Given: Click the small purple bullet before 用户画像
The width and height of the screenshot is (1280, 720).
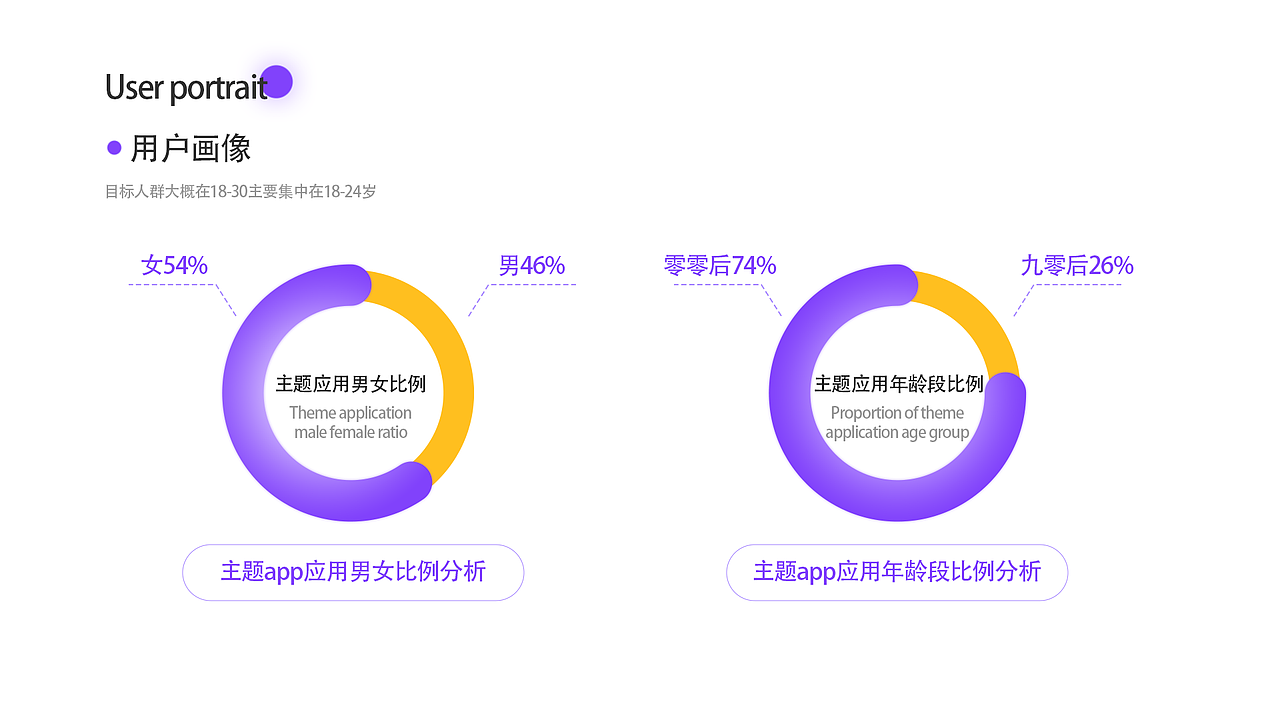Looking at the screenshot, I should [114, 148].
